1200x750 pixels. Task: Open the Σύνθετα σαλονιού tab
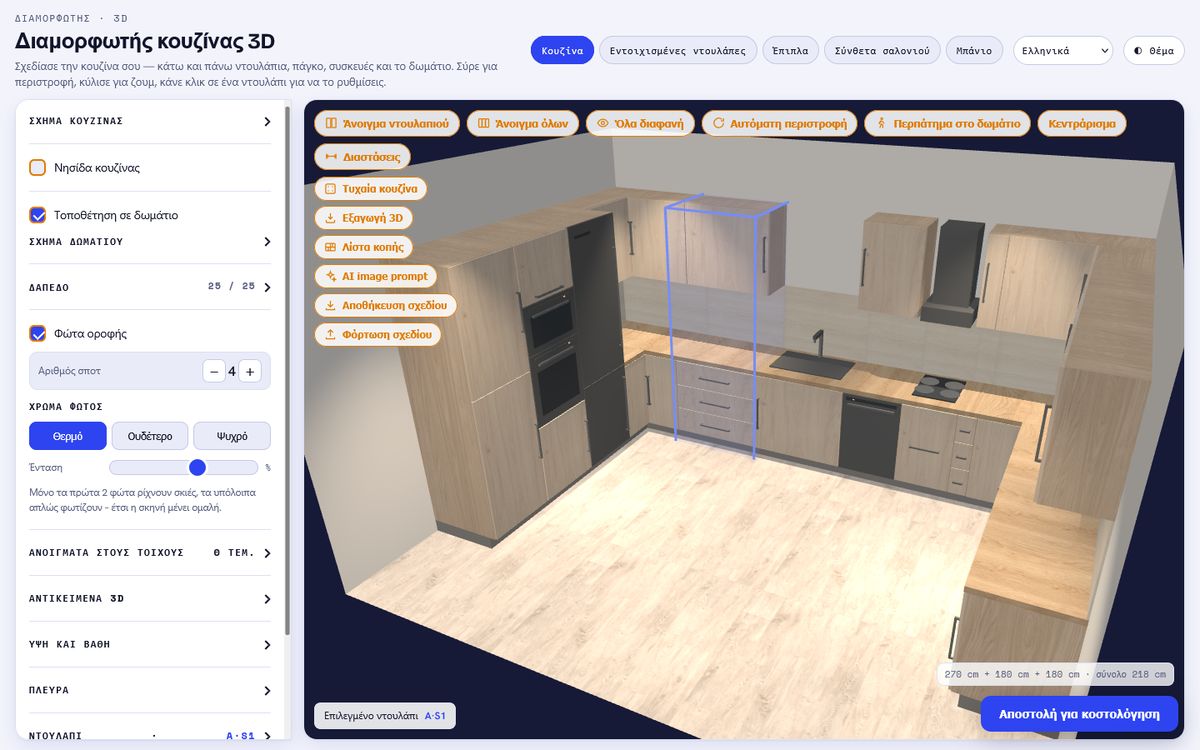(882, 50)
